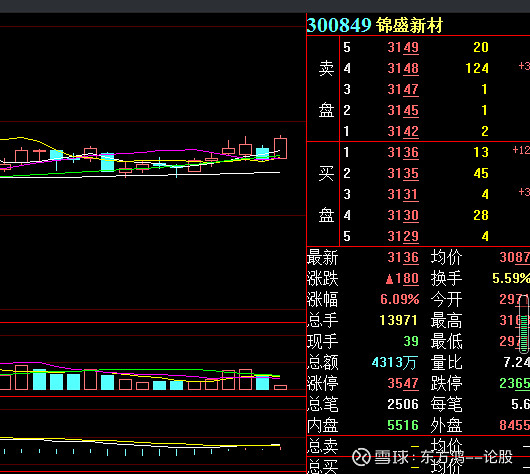Click buy level 4 volume 28
Screen dimensions: 530x474
[x=481, y=215]
